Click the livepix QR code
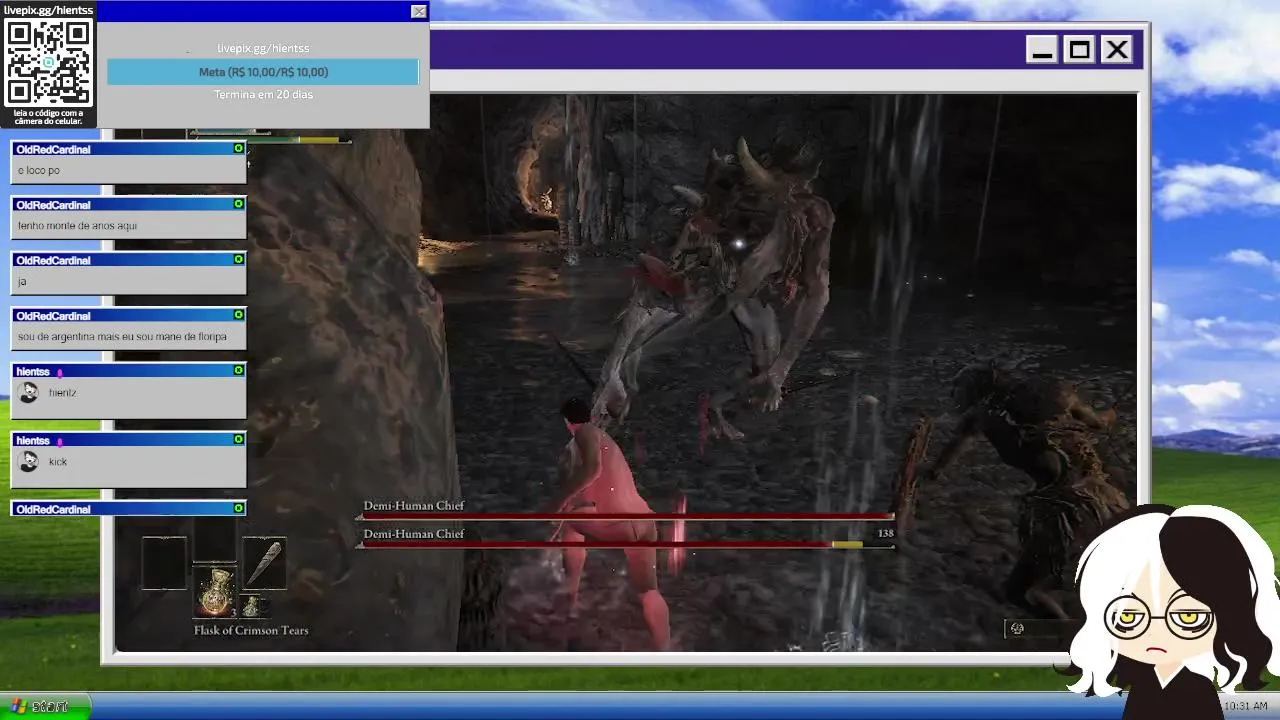This screenshot has height=720, width=1280. [49, 62]
